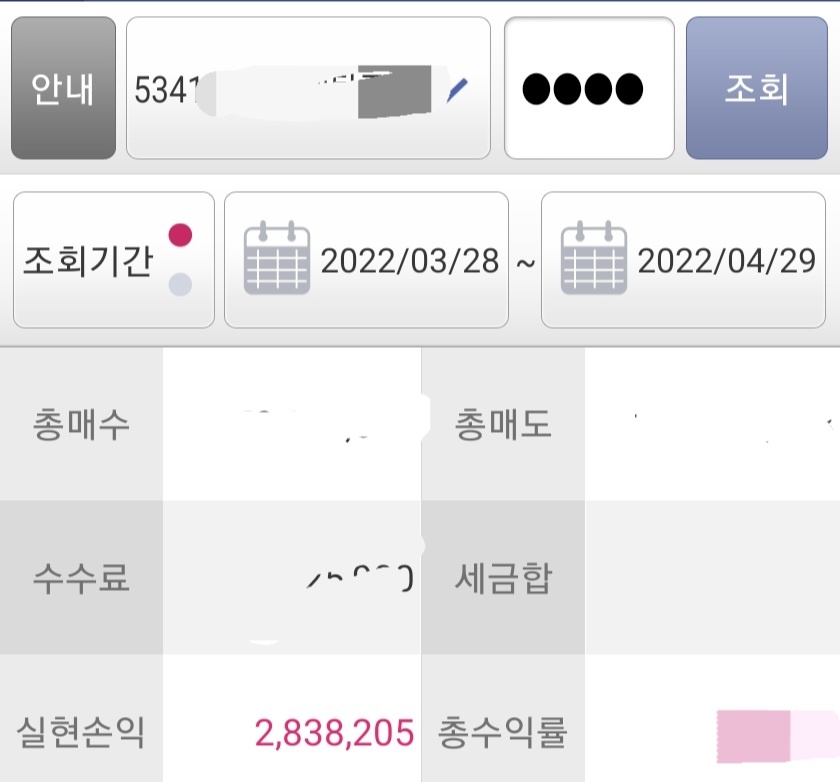Click the 실현손익 label cell

[81, 733]
